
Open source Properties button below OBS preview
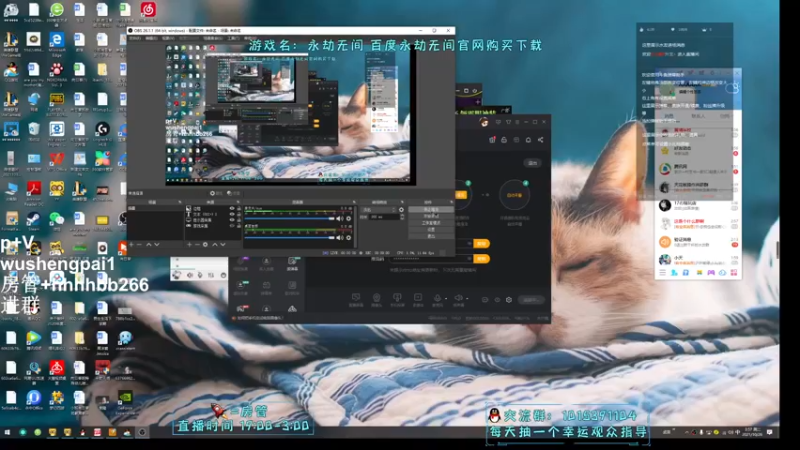coord(216,193)
